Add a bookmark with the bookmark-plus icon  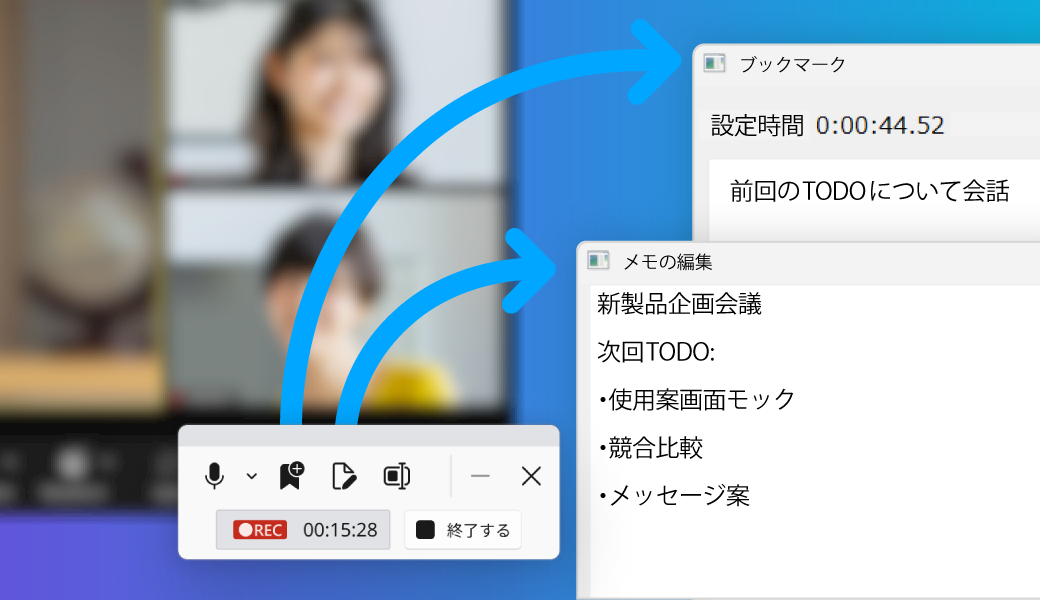pos(290,476)
